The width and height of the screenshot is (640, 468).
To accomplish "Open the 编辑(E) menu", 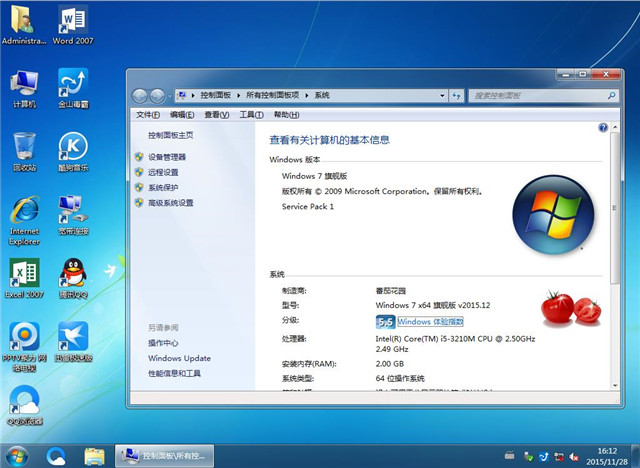I will tap(182, 115).
